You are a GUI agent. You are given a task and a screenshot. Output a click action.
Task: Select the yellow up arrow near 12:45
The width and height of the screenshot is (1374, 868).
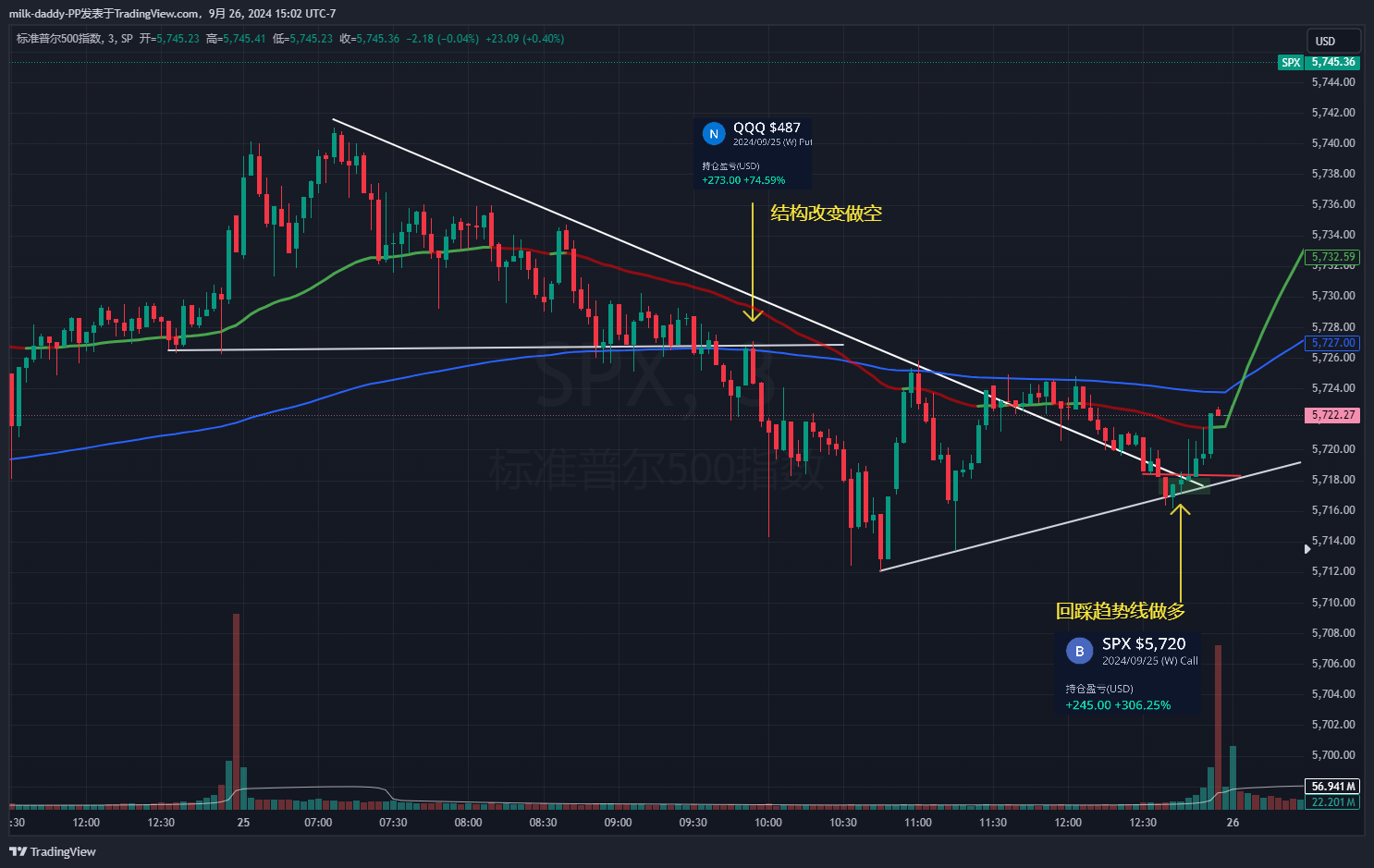(1180, 552)
